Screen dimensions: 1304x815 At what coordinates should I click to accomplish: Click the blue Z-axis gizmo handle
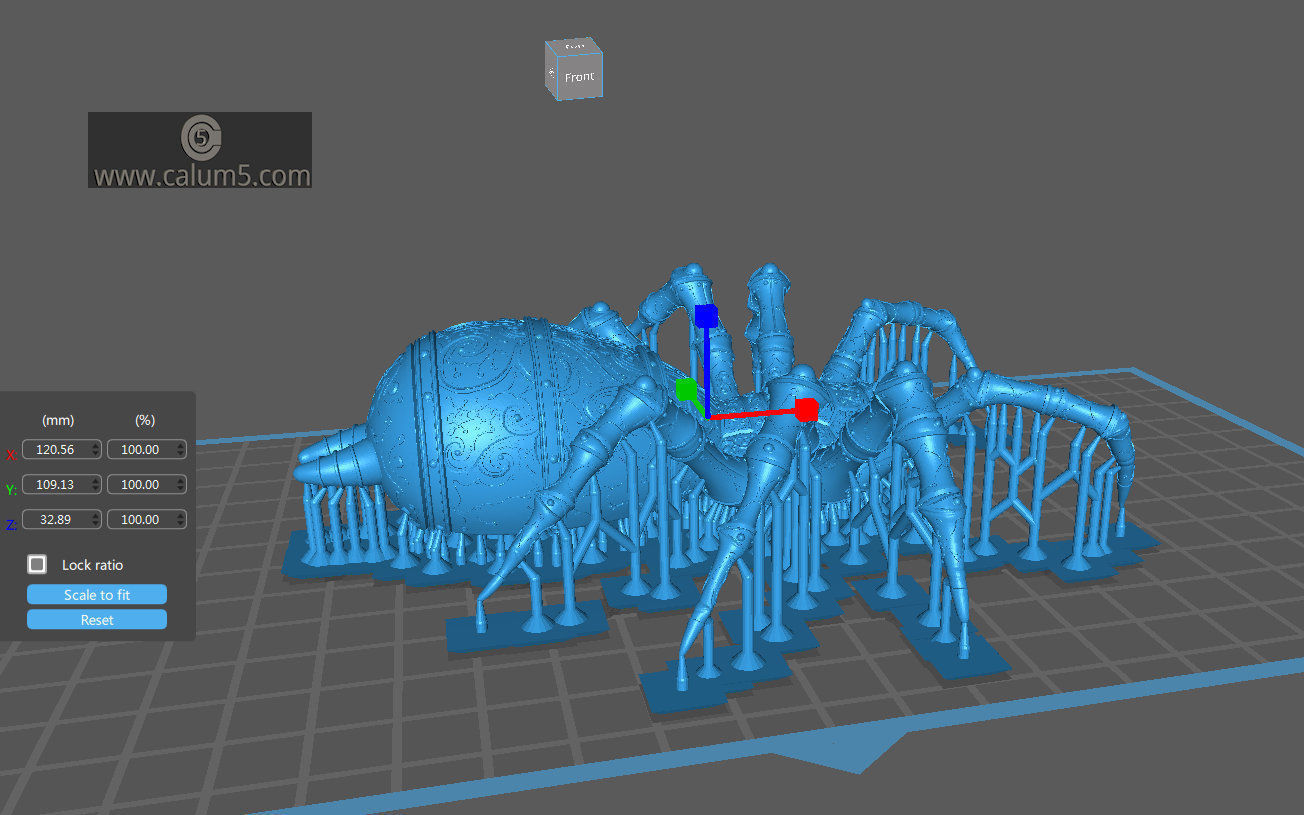706,316
